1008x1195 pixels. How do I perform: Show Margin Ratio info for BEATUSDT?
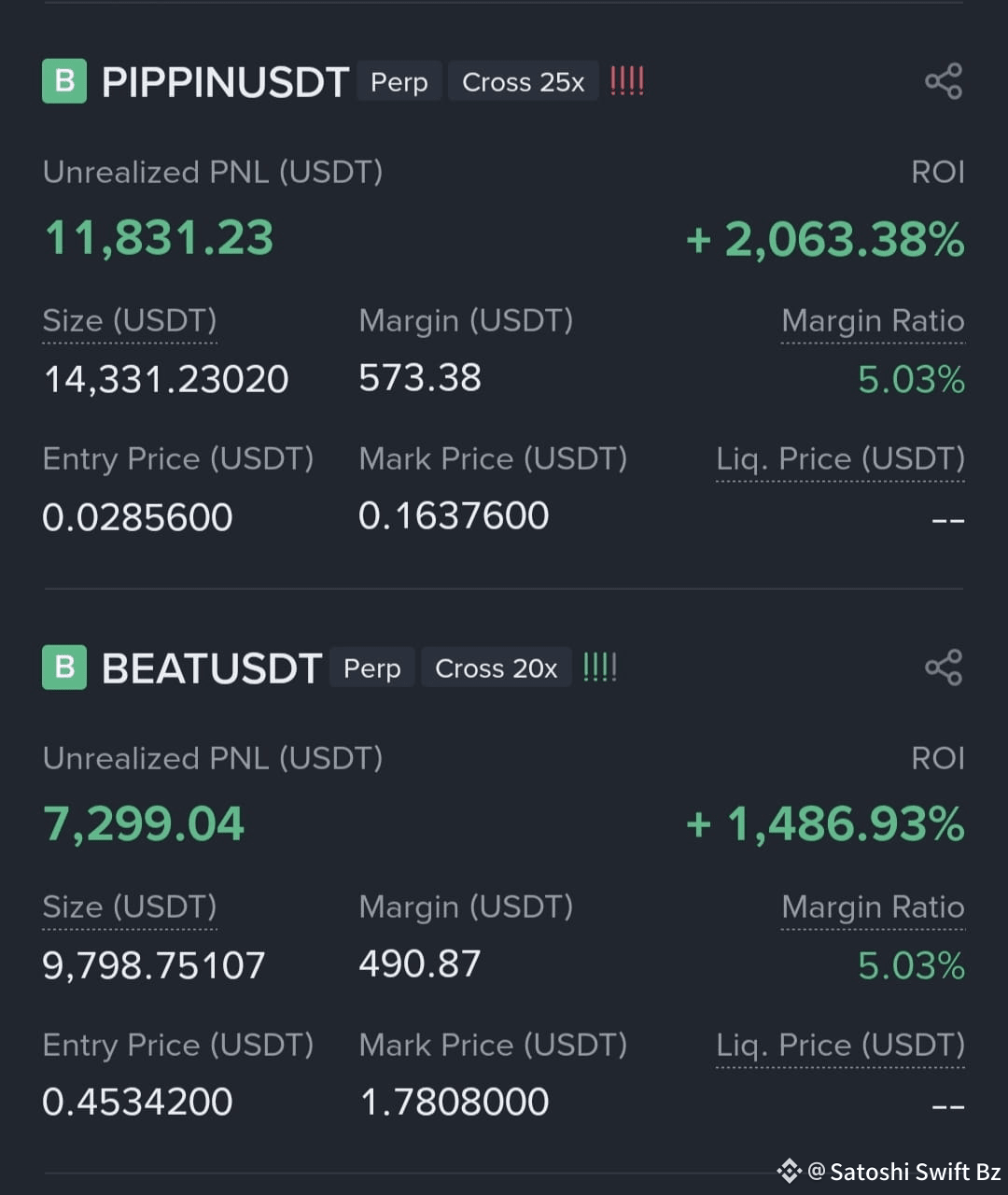873,907
